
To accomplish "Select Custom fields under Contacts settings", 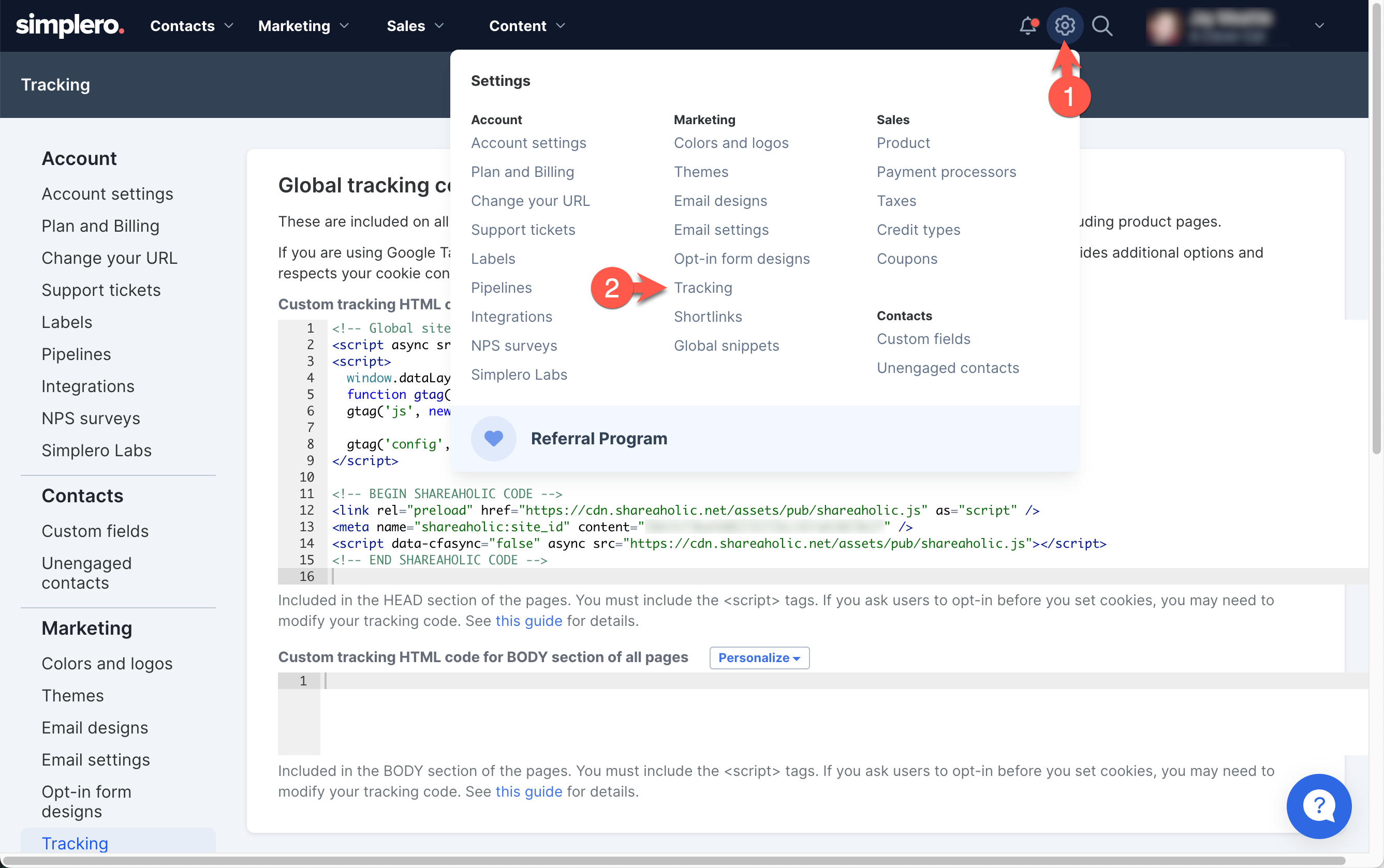I will coord(923,339).
